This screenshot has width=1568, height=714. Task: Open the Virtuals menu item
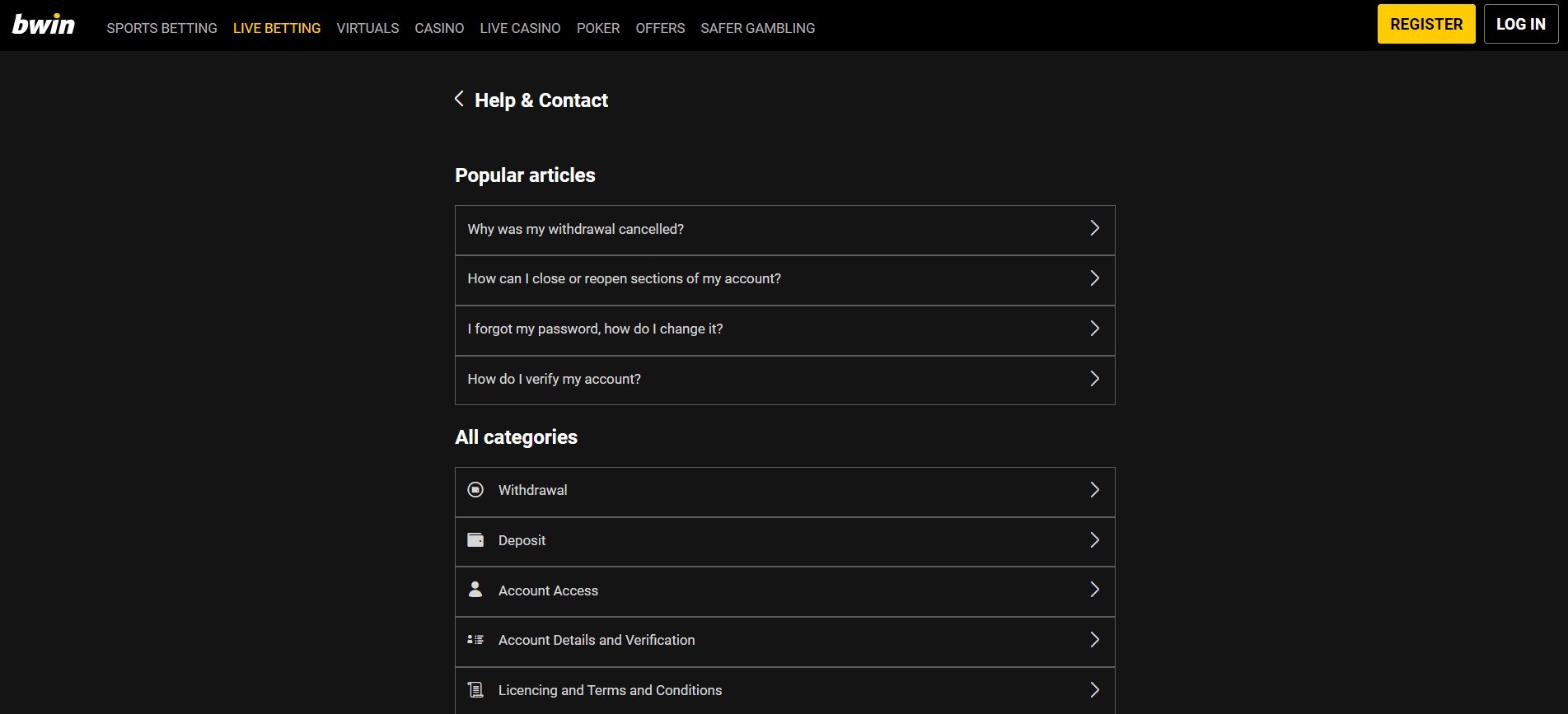tap(367, 28)
